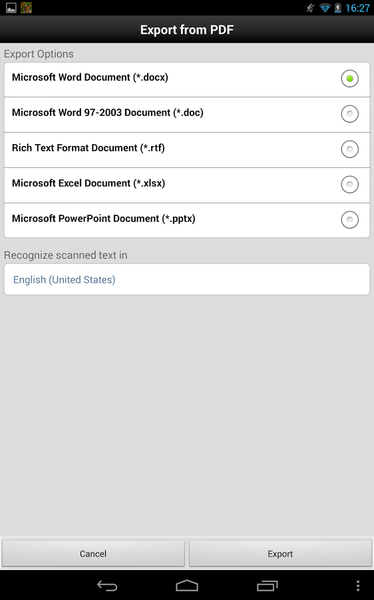The height and width of the screenshot is (600, 374).
Task: Tap the Rich Text Format Document option label
Action: coord(88,148)
